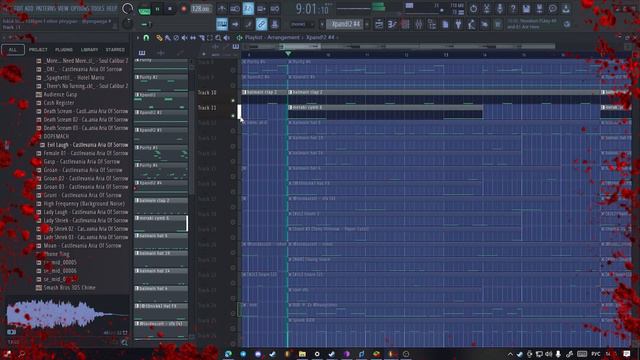Click the stop button in transport
Viewport: 640px width, 360px height.
click(170, 9)
